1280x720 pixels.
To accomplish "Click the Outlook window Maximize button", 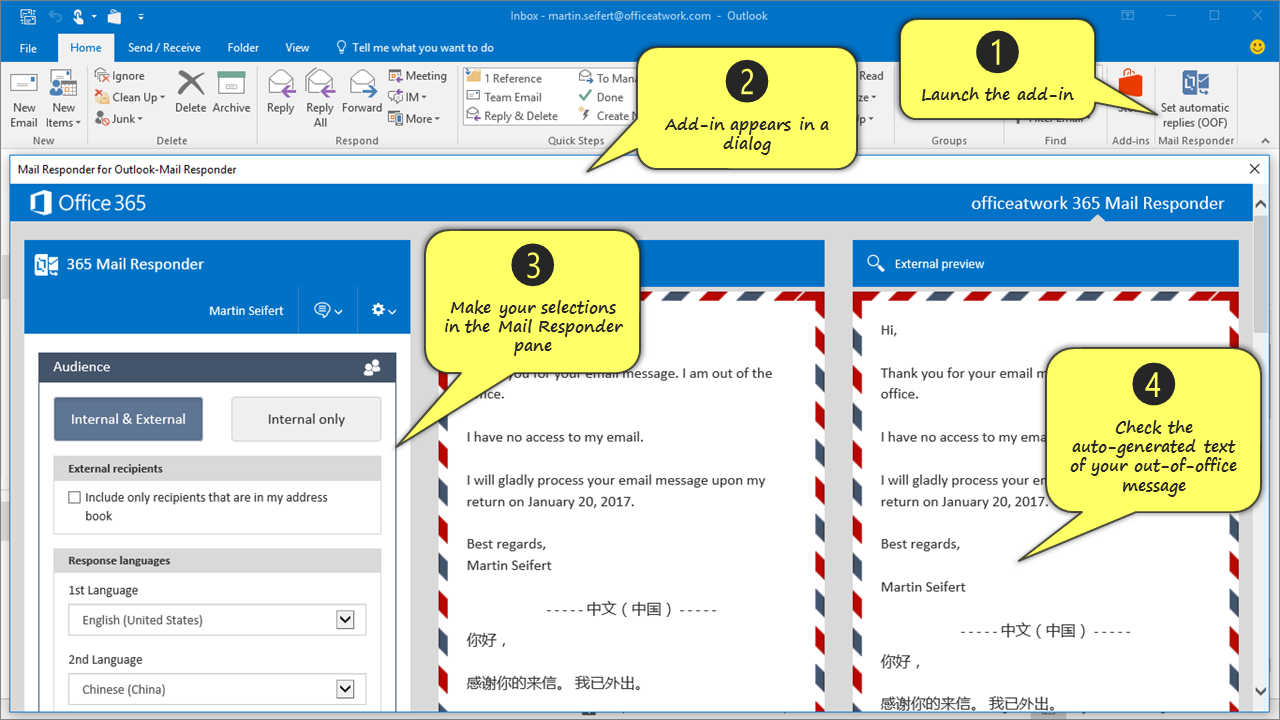I will click(1214, 16).
